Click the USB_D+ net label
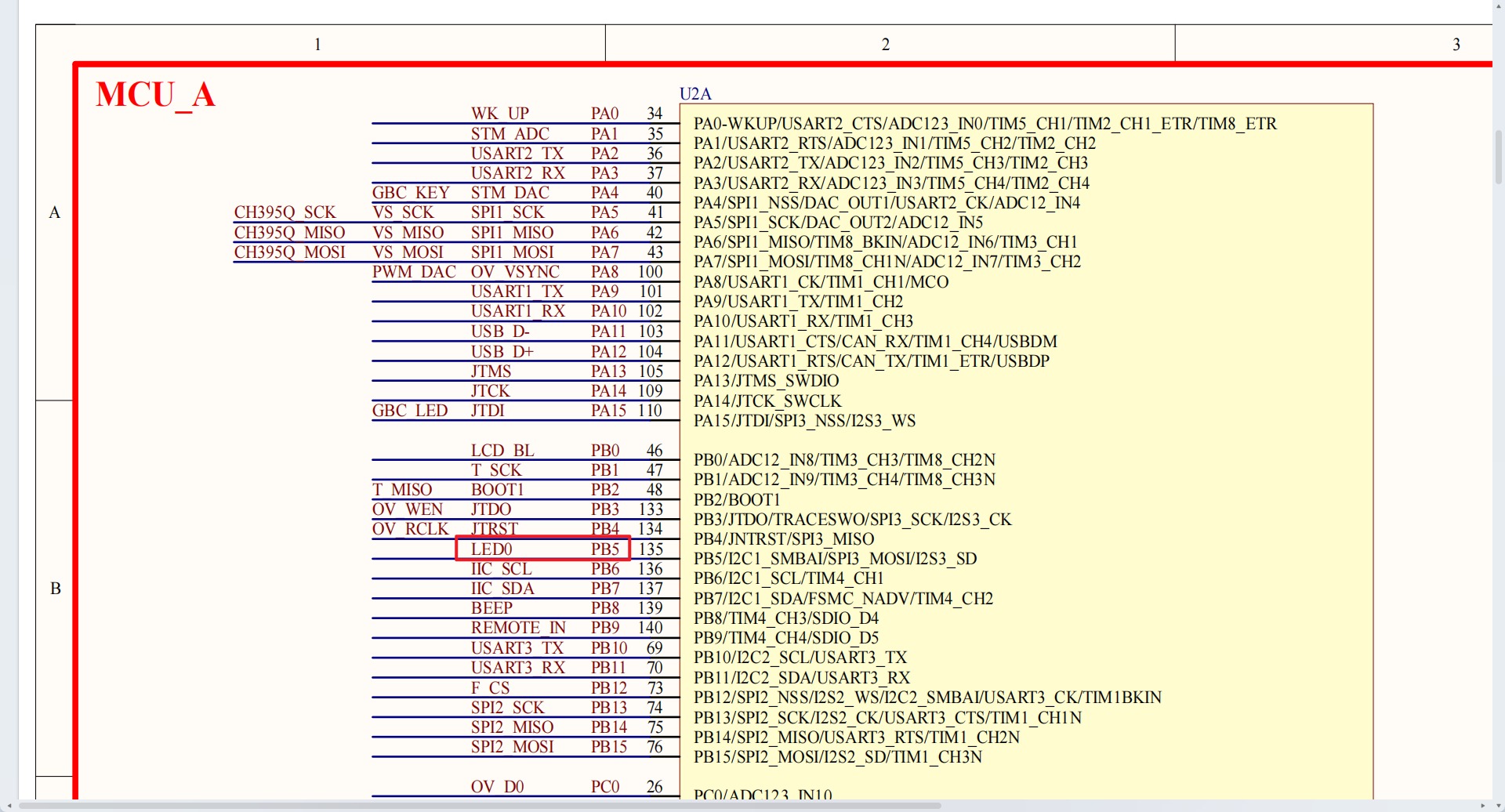 point(502,352)
